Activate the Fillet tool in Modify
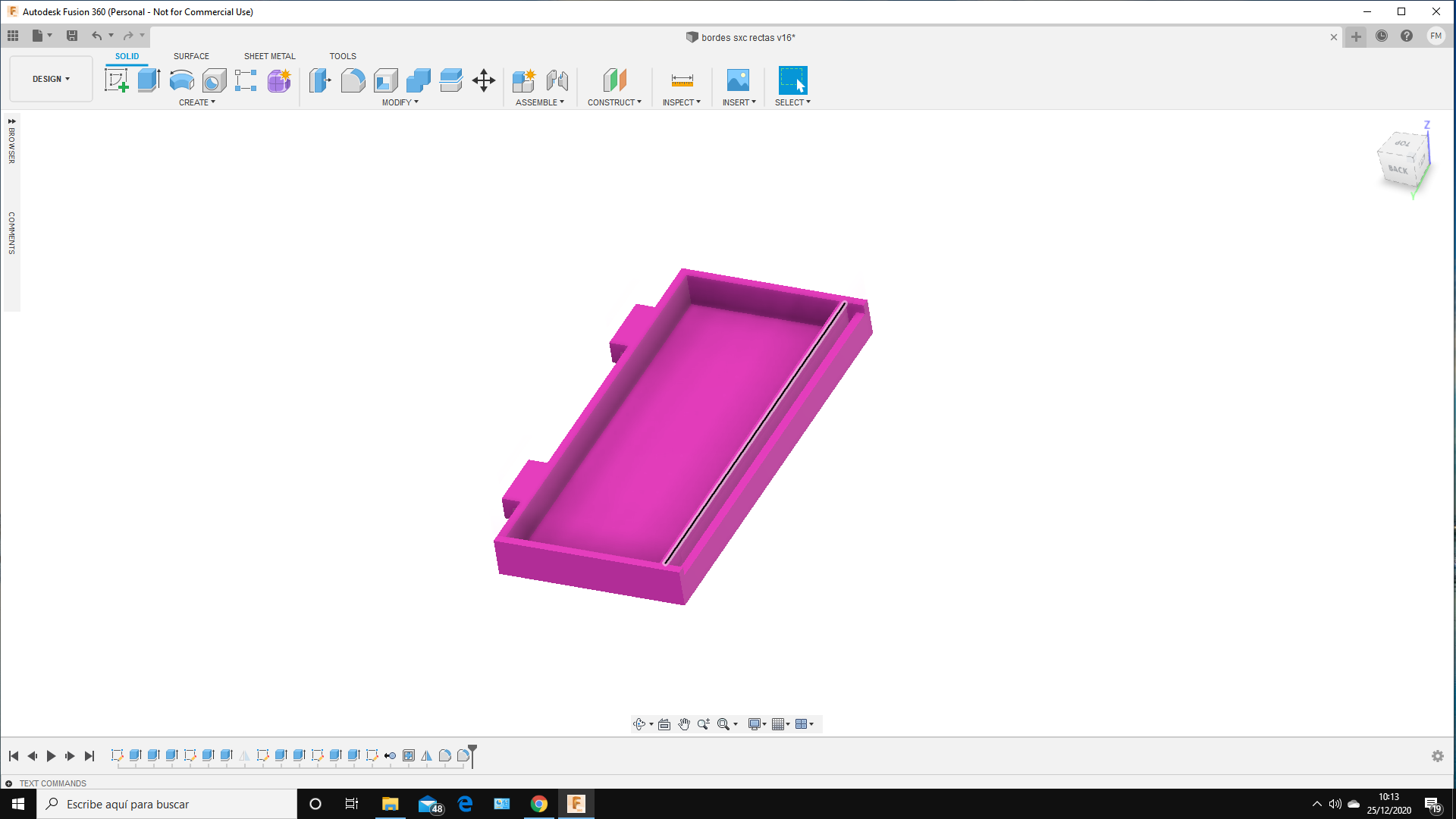 point(353,80)
